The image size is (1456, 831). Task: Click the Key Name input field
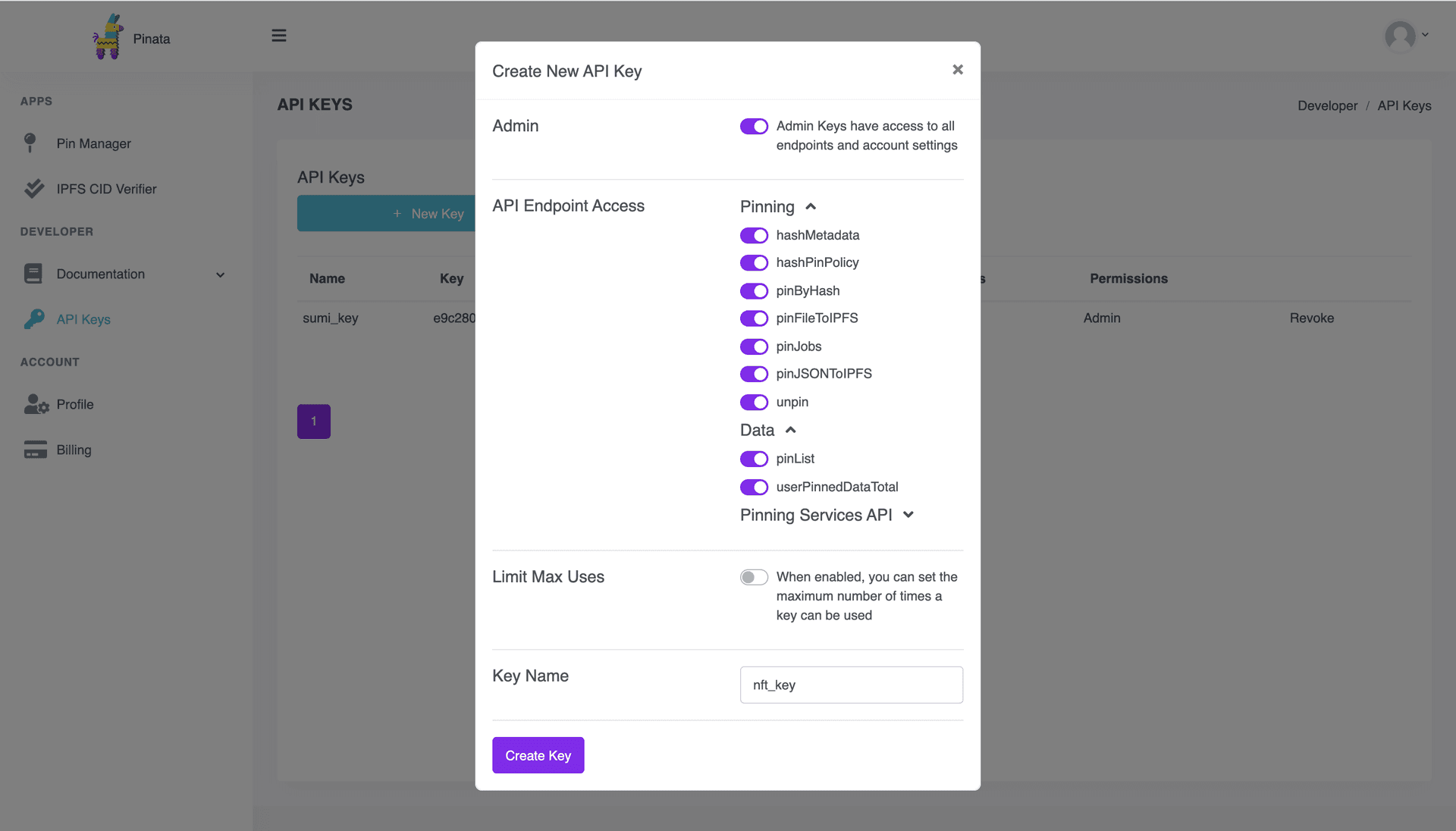(851, 685)
